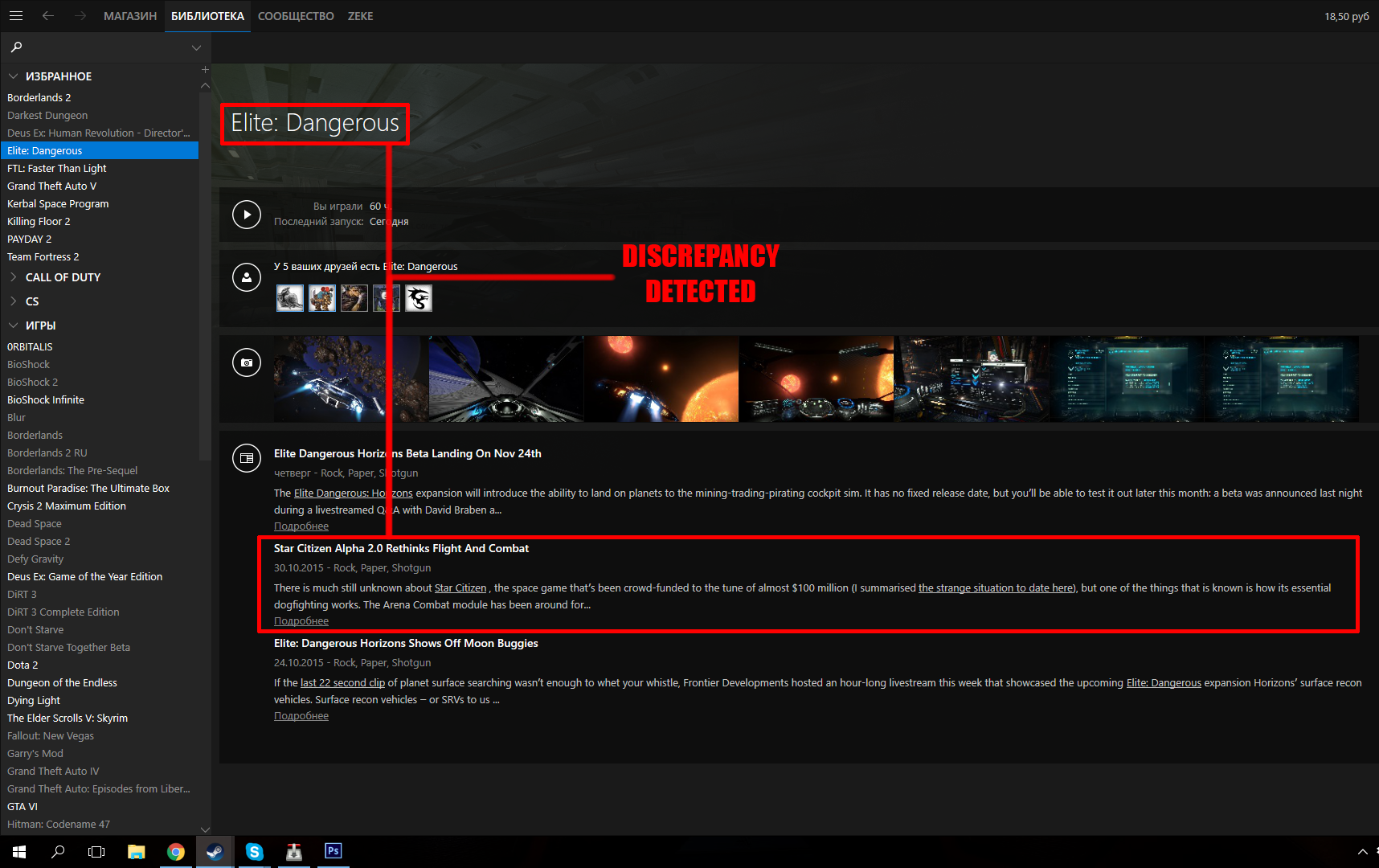
Task: Open the library filter dropdown arrow
Action: point(196,48)
